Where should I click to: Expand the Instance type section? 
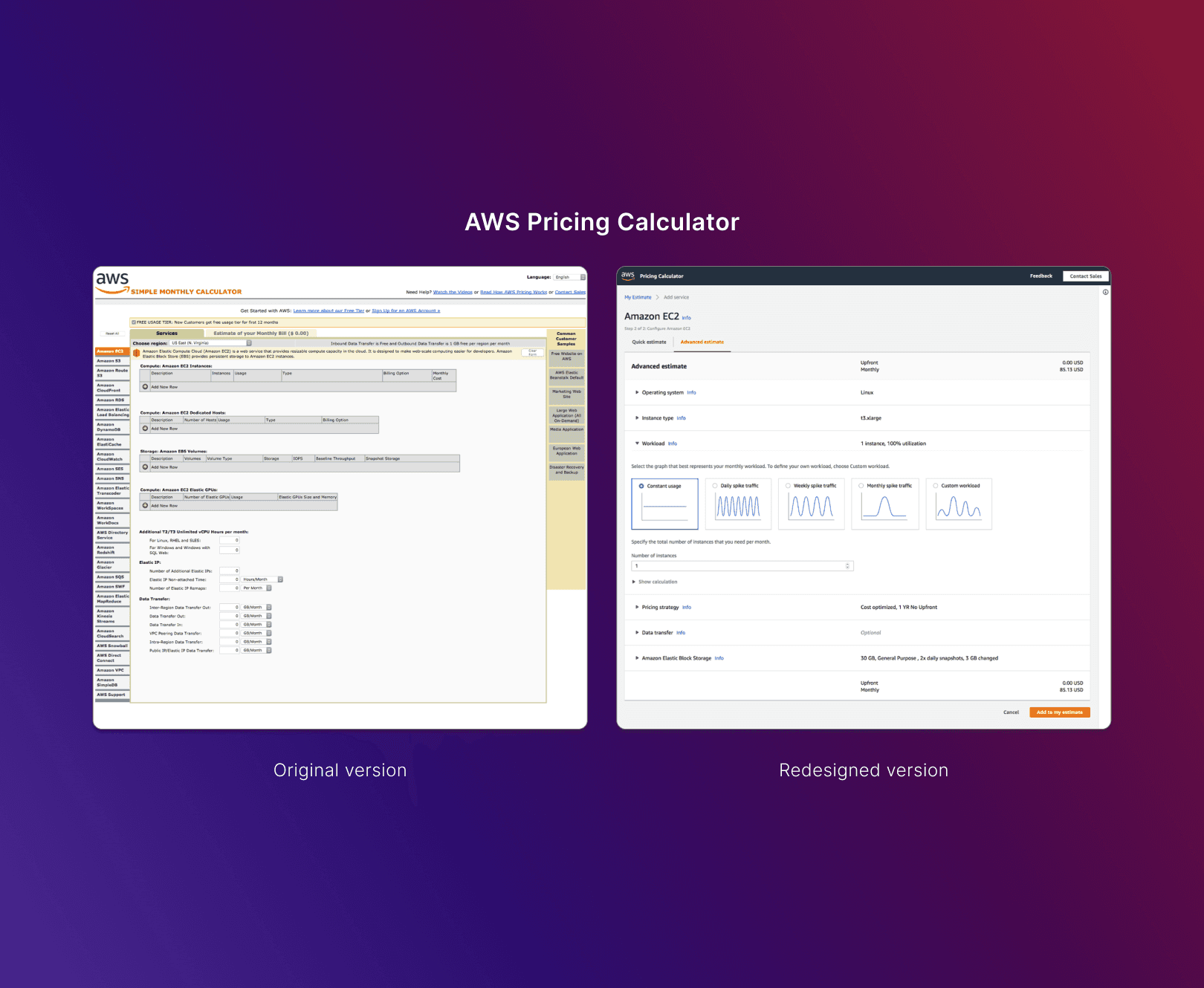point(637,418)
